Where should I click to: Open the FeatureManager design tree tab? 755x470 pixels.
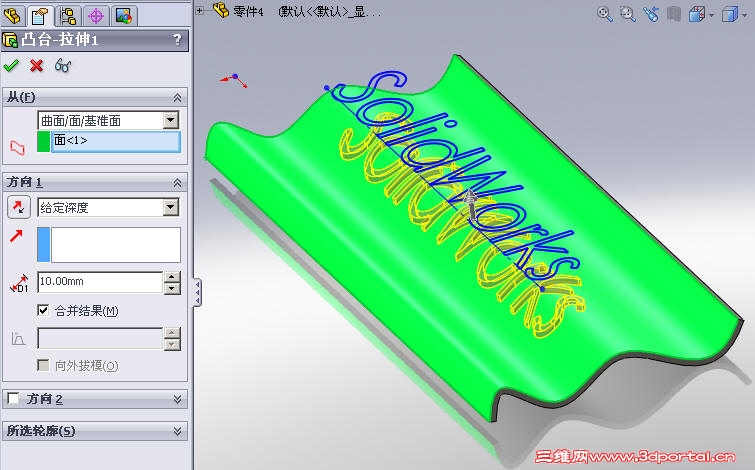[x=12, y=16]
